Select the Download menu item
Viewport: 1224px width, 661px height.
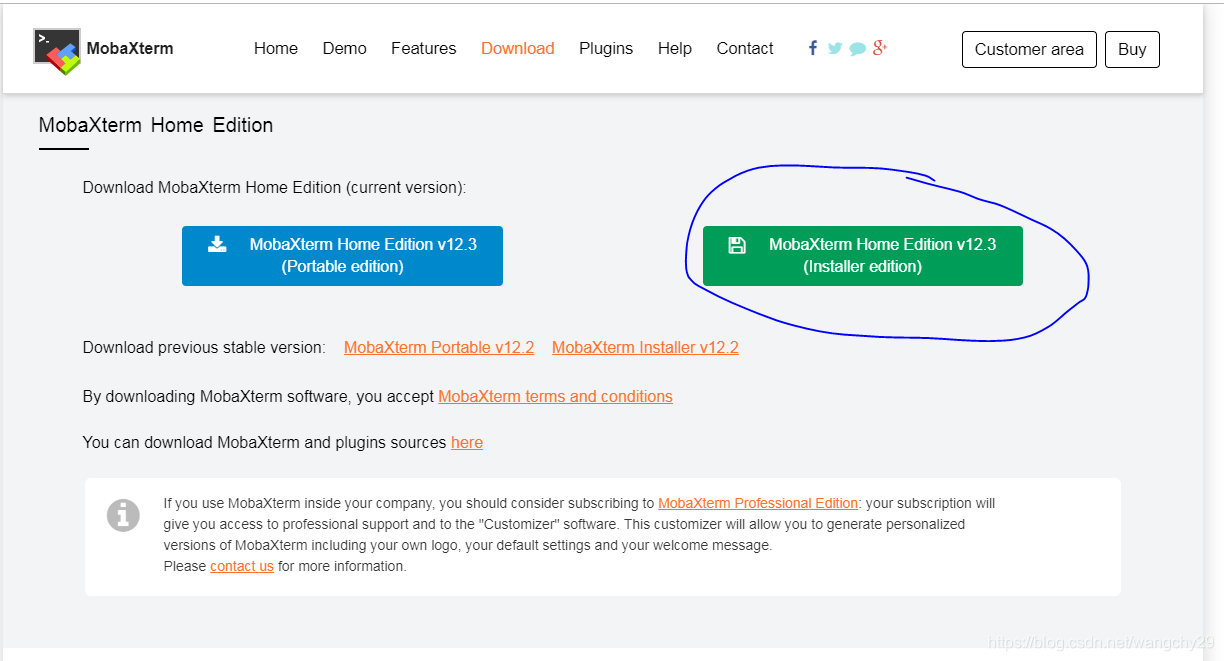point(518,48)
